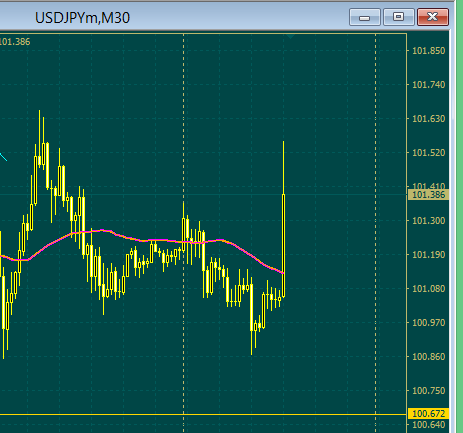Select the yellow 100.672 price level tag
The height and width of the screenshot is (433, 463).
coord(429,414)
